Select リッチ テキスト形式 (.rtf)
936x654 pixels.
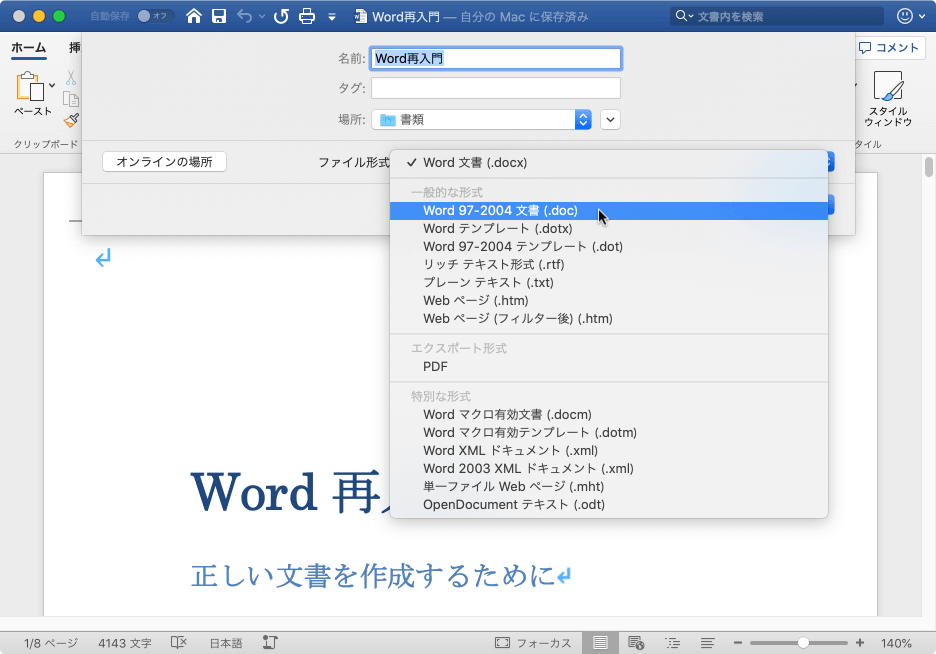coord(609,264)
